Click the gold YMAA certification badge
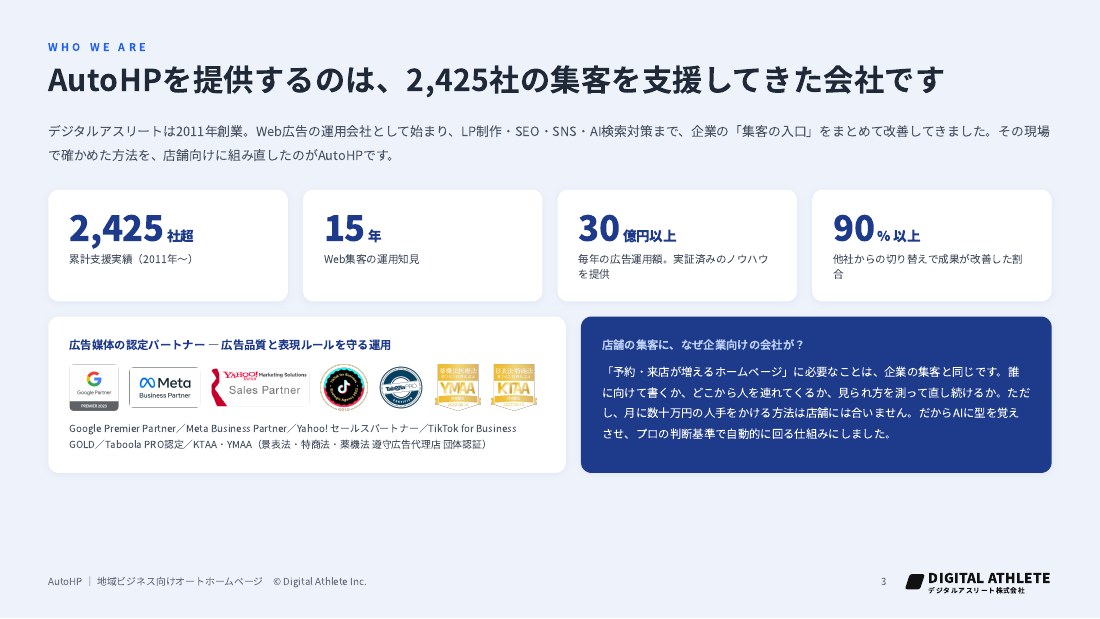Viewport: 1100px width, 619px height. click(x=457, y=387)
